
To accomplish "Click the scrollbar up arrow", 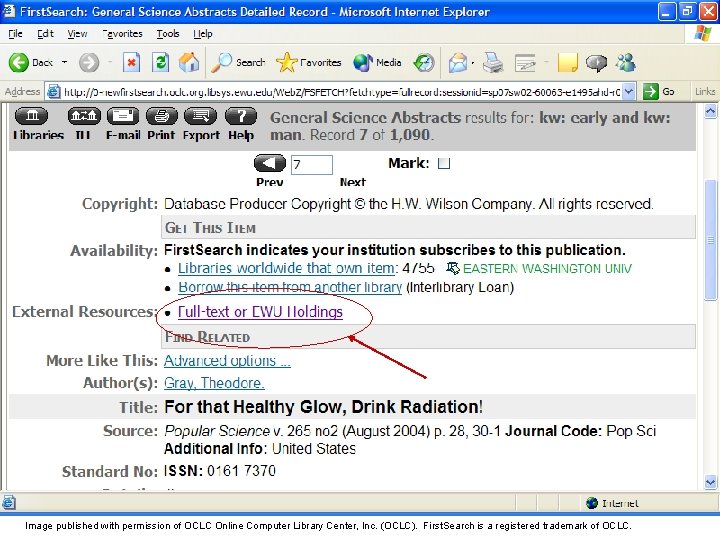I will click(710, 111).
